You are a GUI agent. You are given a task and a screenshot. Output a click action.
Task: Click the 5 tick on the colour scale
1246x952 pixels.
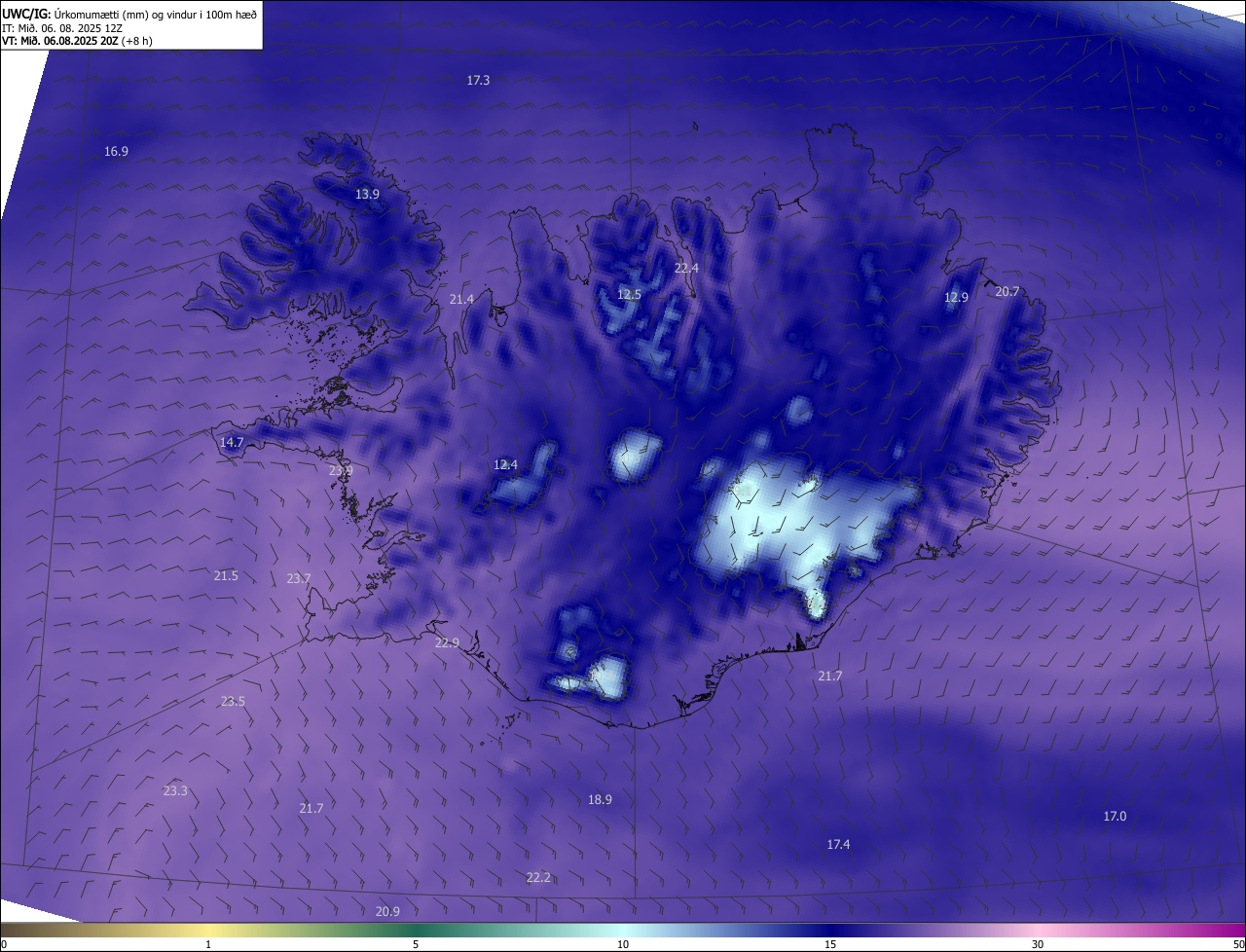(x=416, y=944)
